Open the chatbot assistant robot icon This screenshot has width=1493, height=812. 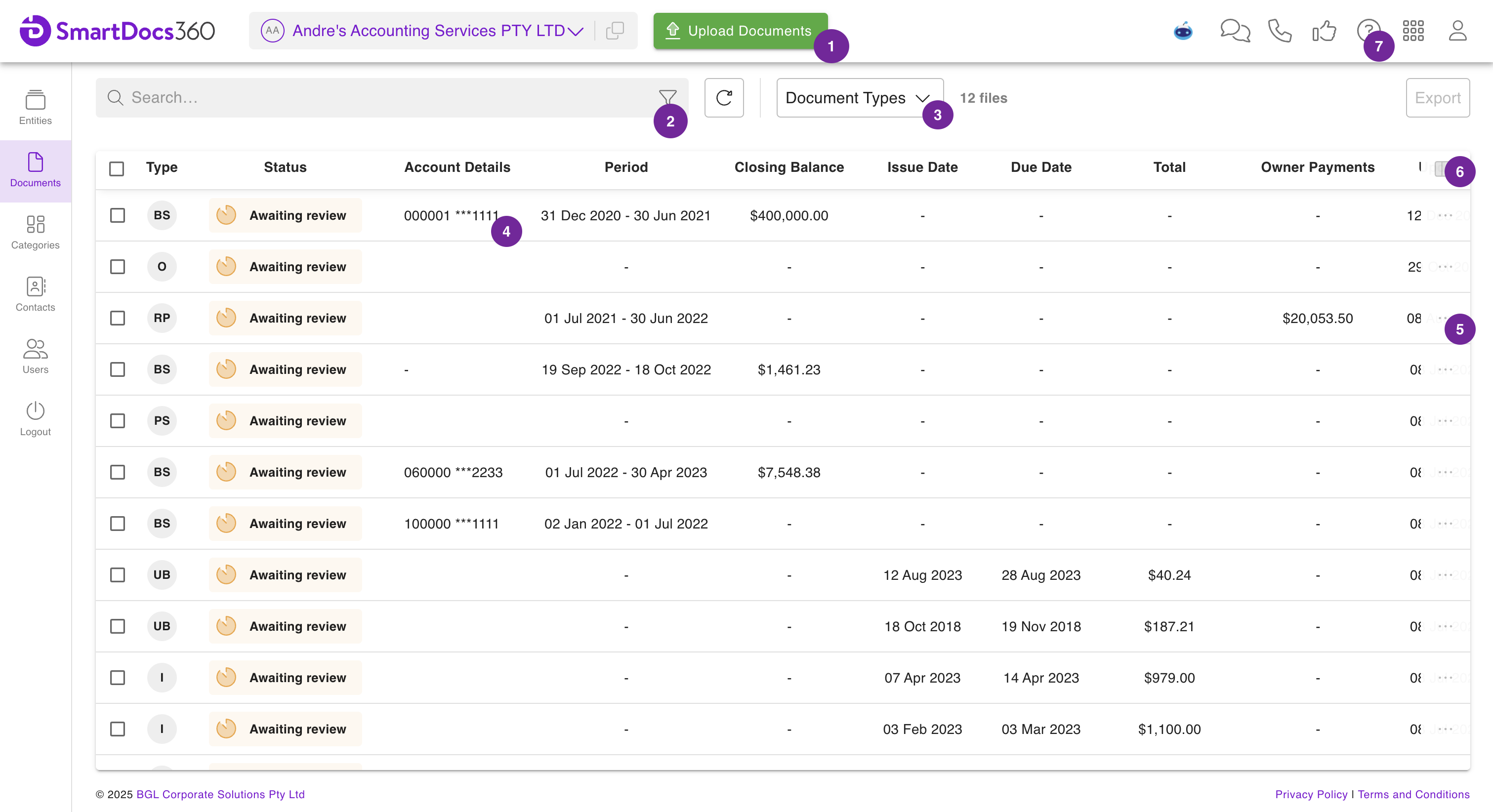(1183, 31)
